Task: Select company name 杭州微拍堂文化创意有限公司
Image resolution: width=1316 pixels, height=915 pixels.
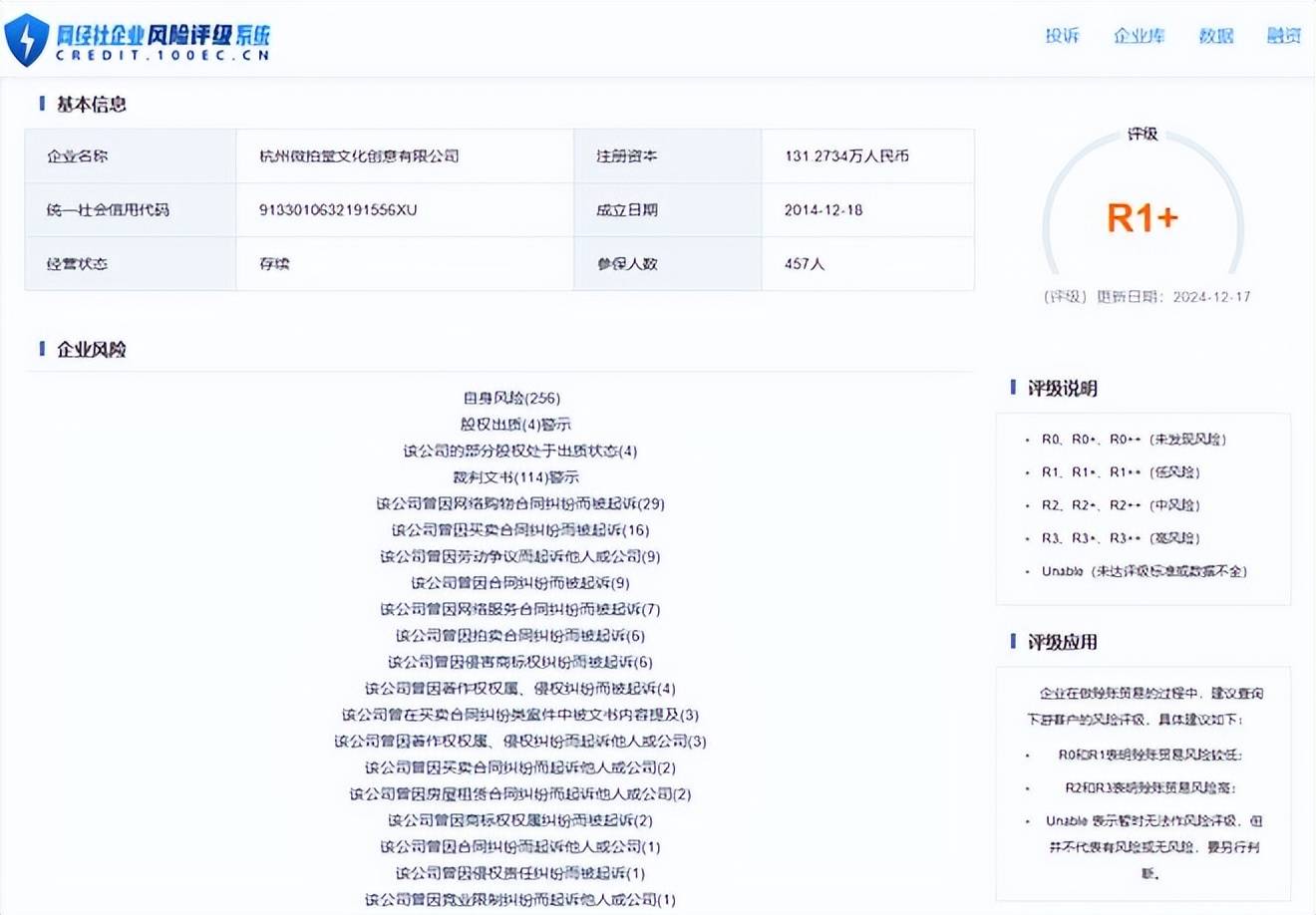Action: [x=359, y=156]
